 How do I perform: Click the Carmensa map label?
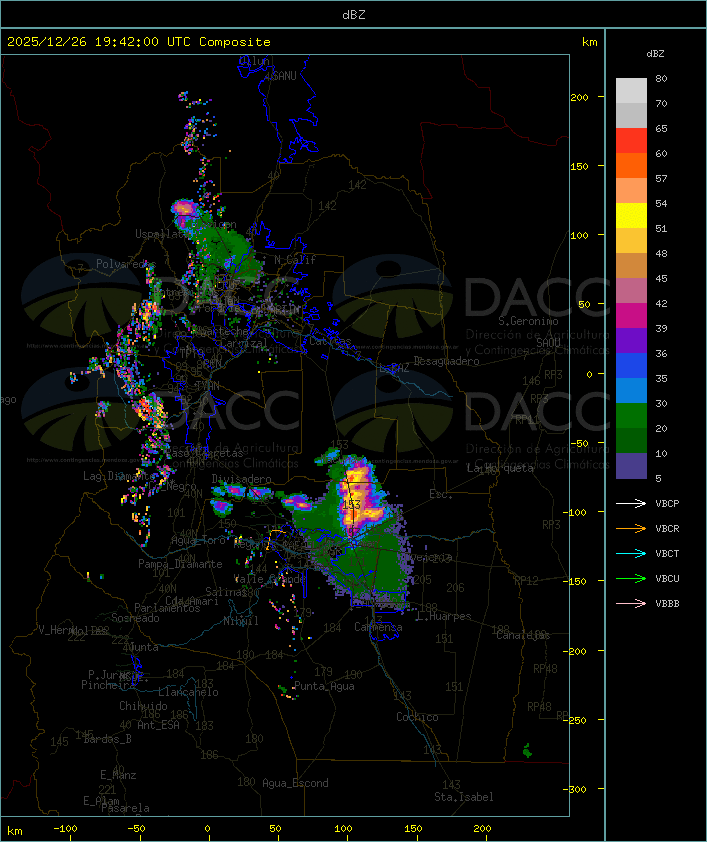[x=378, y=627]
